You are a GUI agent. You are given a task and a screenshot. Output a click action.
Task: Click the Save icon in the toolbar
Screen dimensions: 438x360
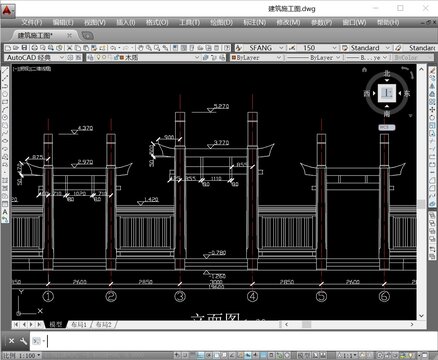click(x=24, y=48)
